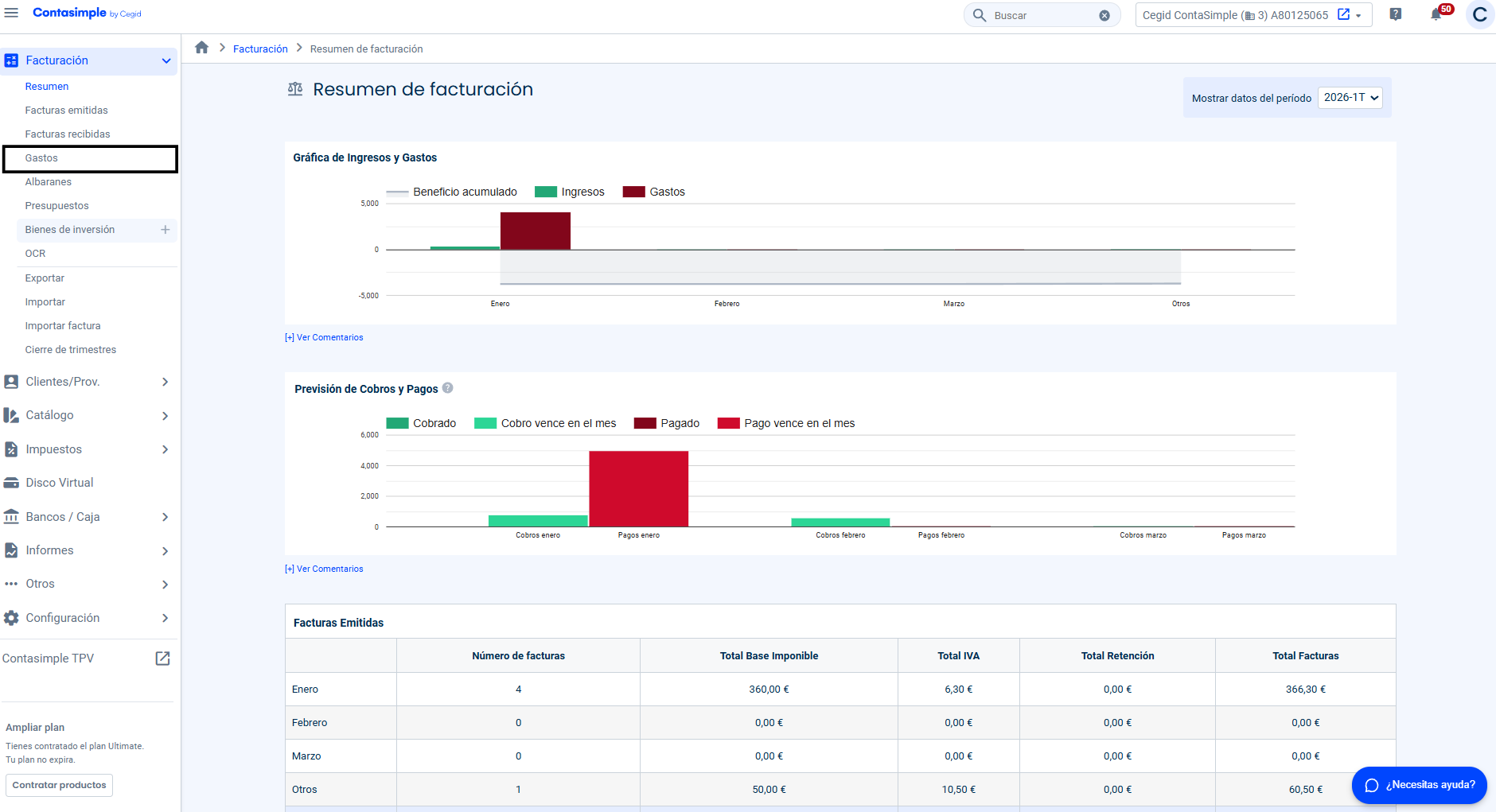Click help icon beside Previsión de Cobros y Pagos

pos(448,388)
